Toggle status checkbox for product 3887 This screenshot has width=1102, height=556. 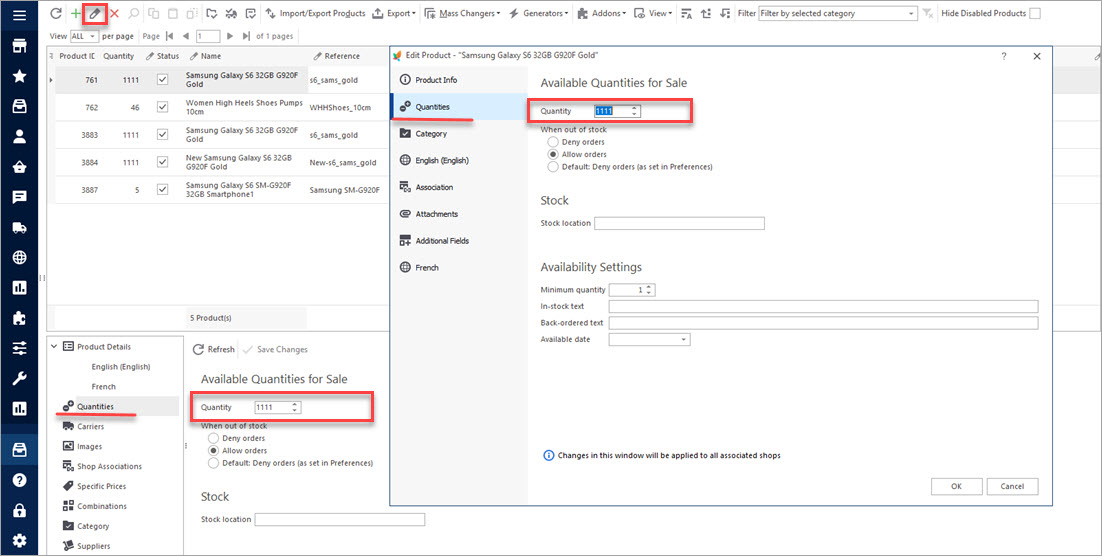163,189
